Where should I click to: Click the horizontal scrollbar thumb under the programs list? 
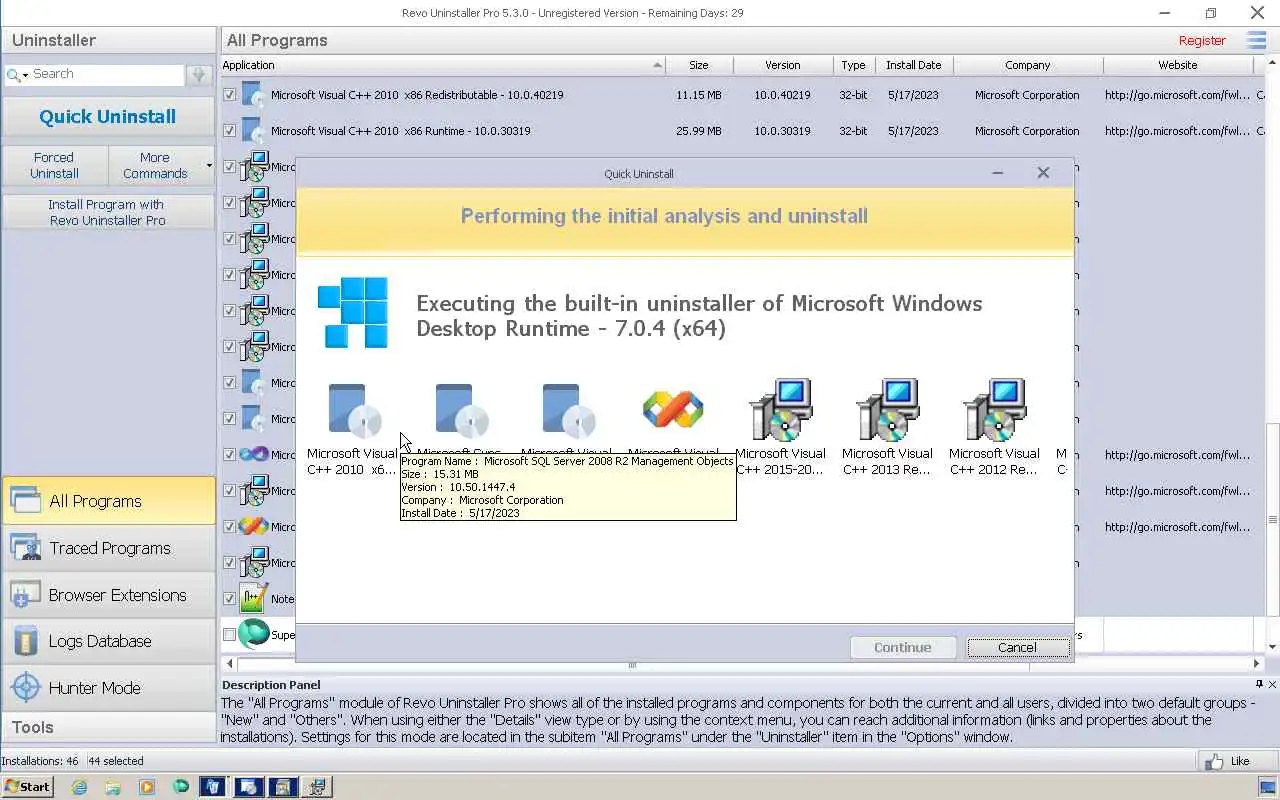tap(631, 664)
